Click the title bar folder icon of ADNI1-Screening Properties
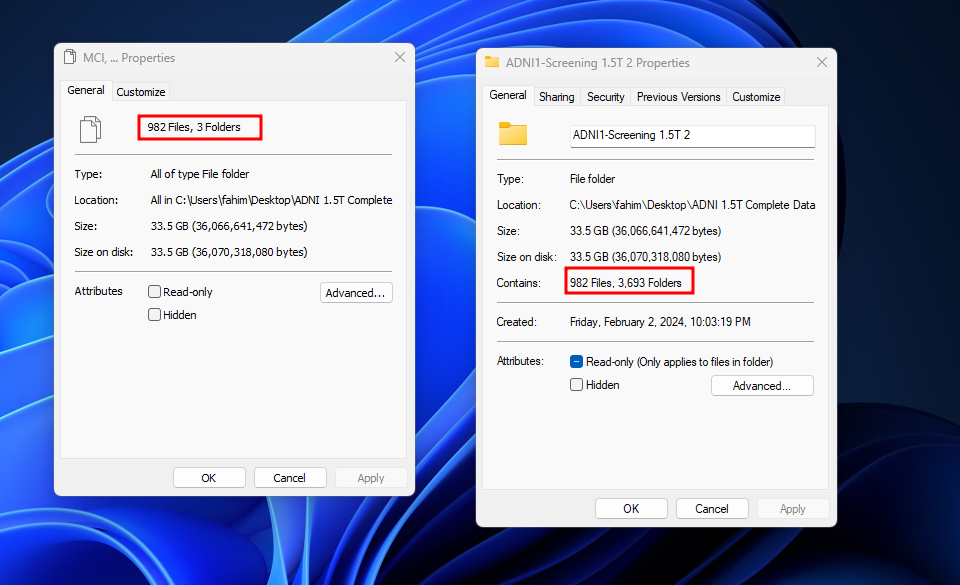 coord(492,62)
